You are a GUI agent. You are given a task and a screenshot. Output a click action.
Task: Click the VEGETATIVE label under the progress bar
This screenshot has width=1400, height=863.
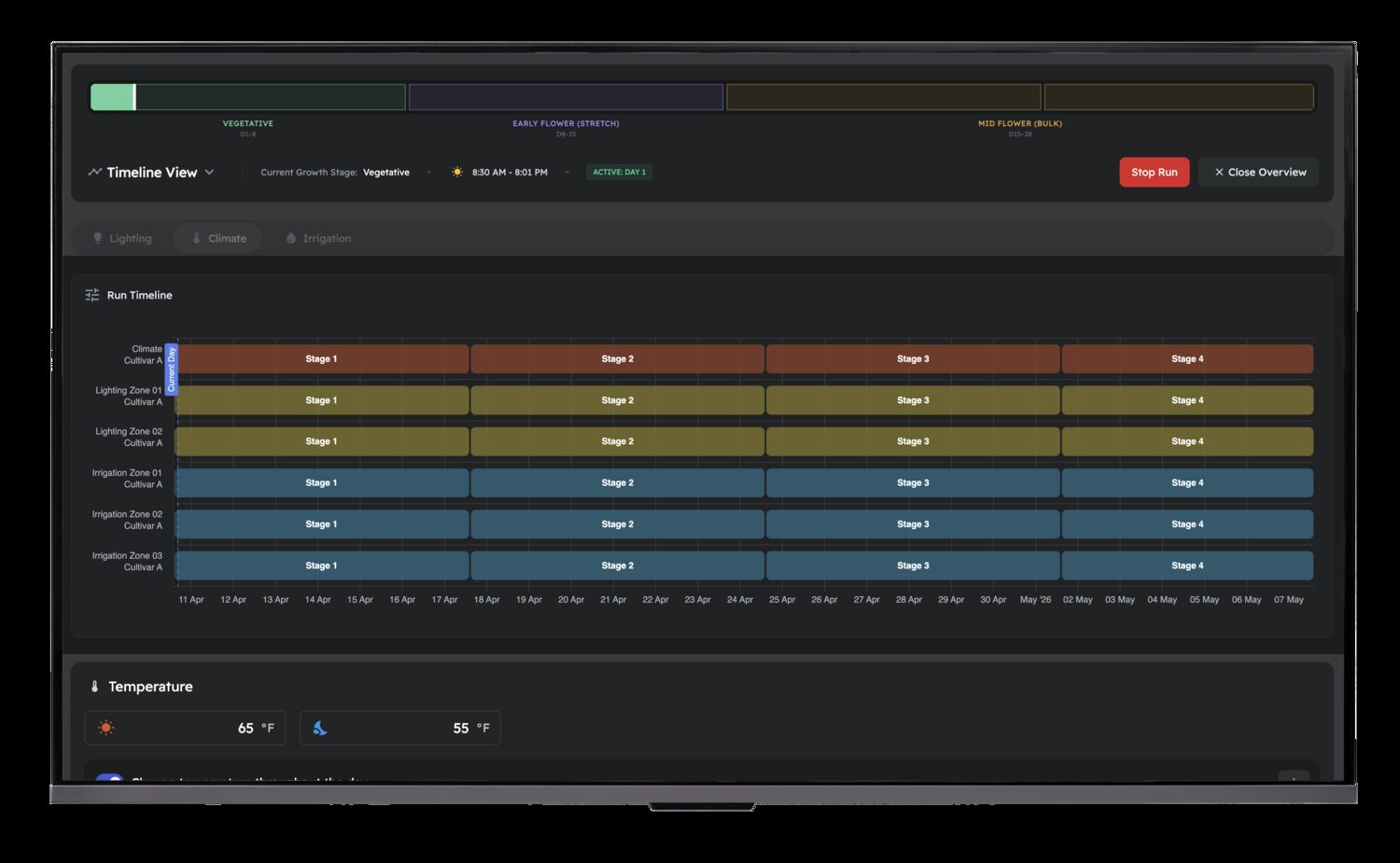pos(248,123)
